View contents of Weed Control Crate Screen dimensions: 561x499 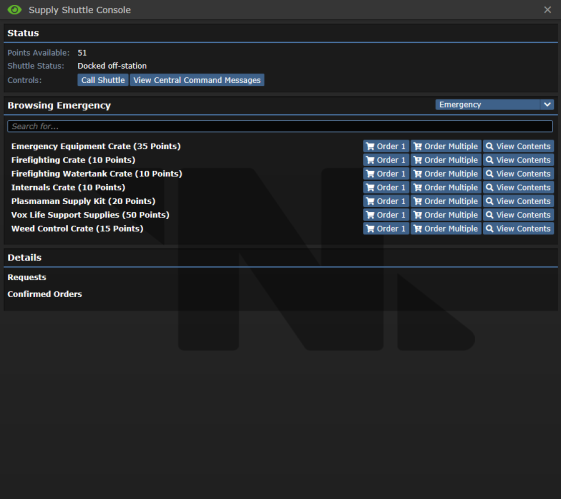click(x=518, y=229)
